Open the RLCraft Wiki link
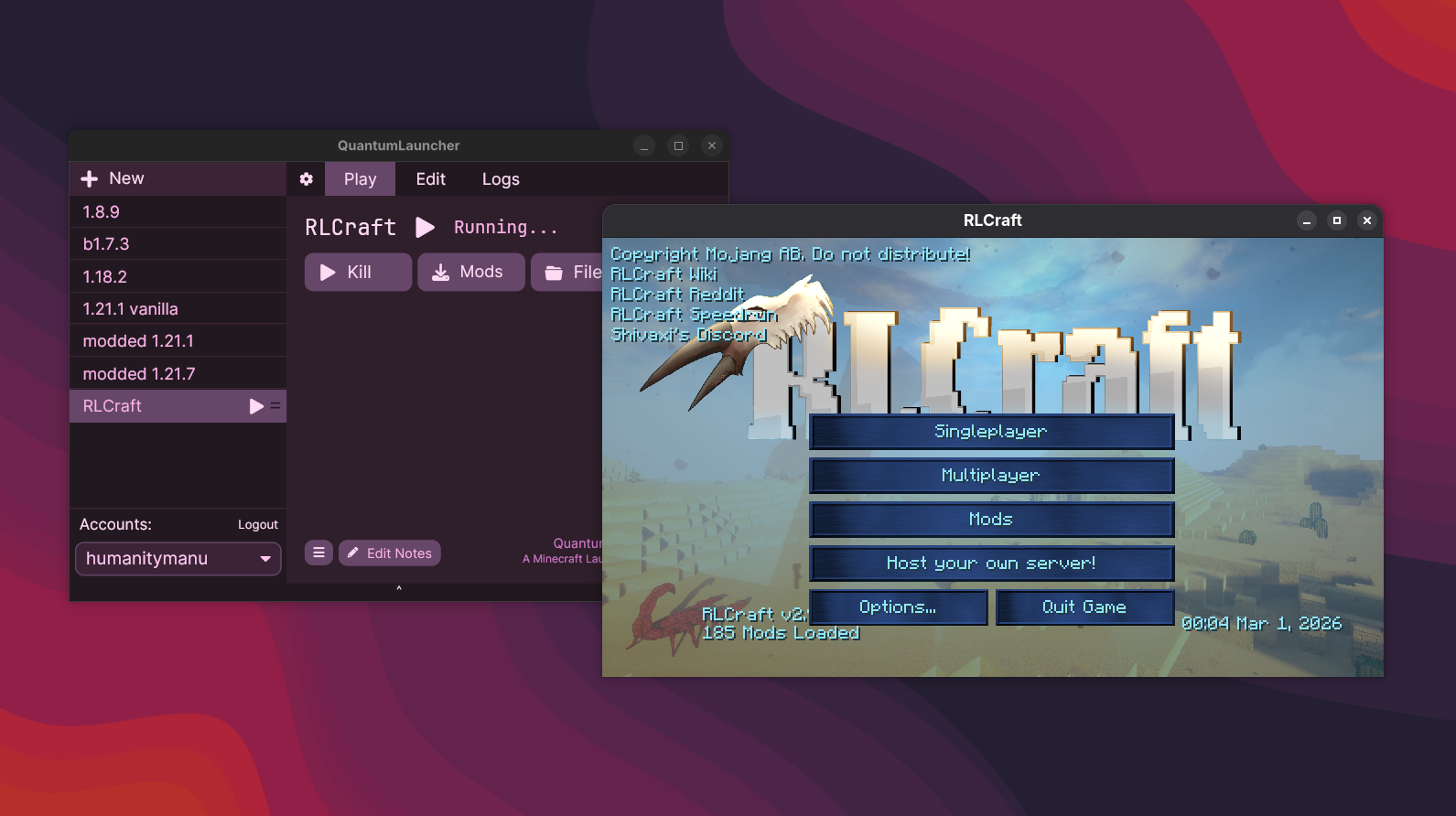1456x816 pixels. [x=663, y=274]
